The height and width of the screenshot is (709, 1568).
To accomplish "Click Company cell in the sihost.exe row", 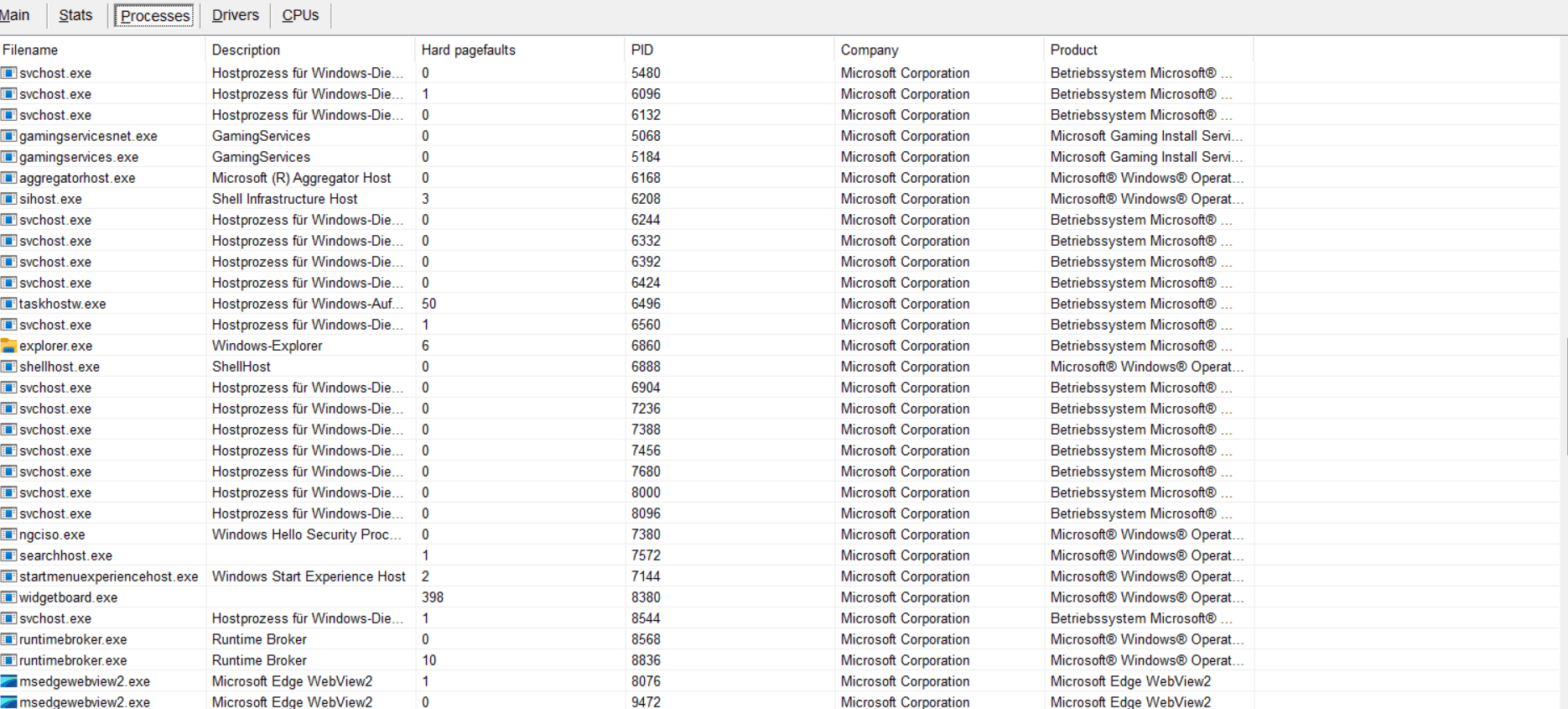I will 906,199.
